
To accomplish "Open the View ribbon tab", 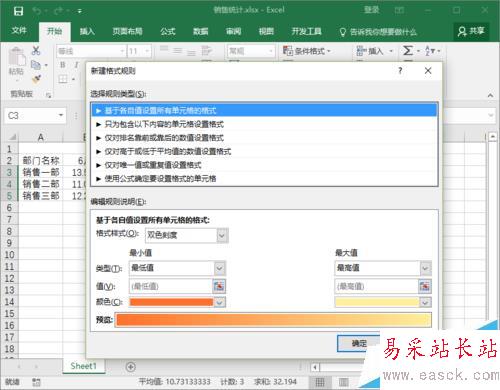I will pyautogui.click(x=266, y=31).
